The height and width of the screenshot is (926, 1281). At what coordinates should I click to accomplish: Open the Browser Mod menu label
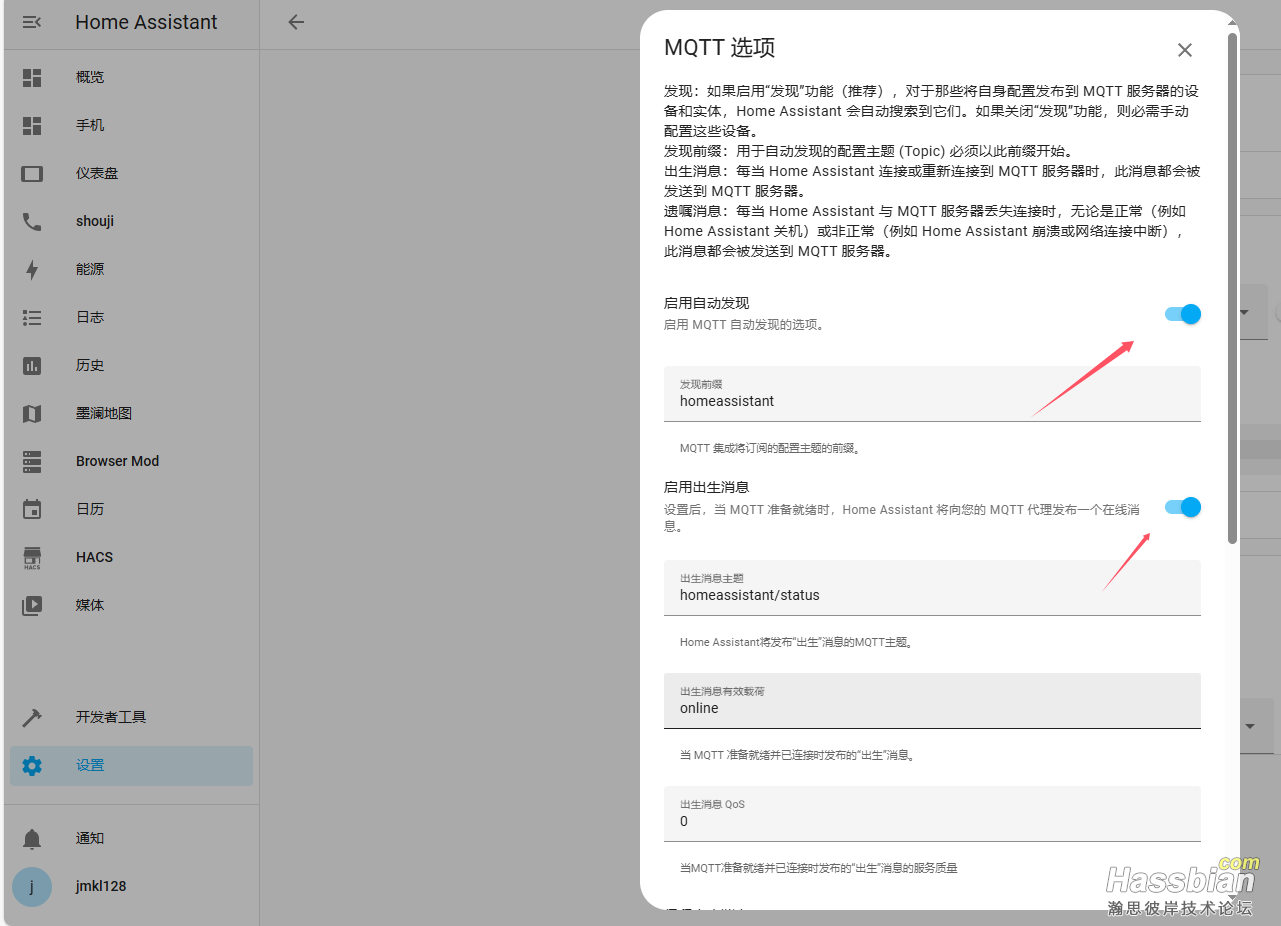click(117, 461)
